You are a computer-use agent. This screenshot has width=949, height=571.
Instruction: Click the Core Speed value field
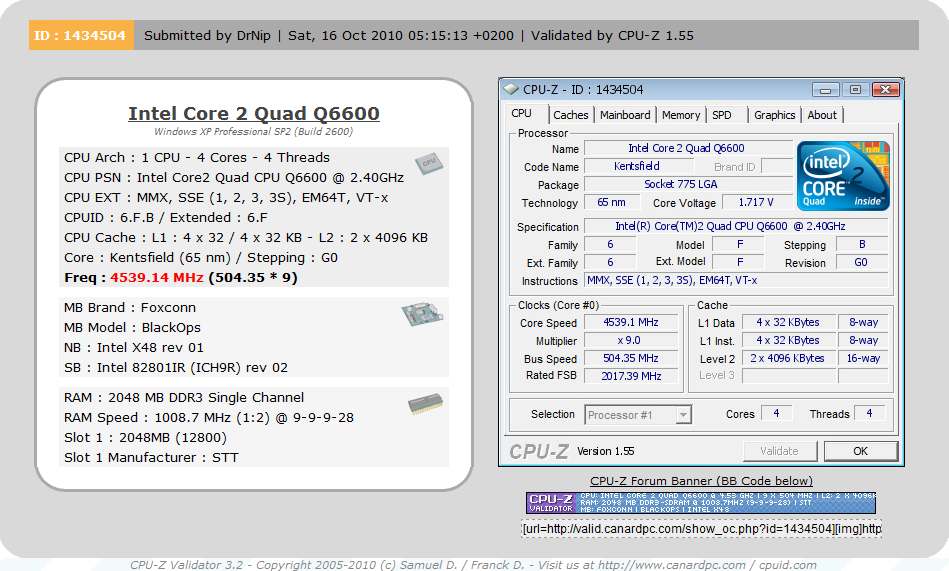(631, 323)
